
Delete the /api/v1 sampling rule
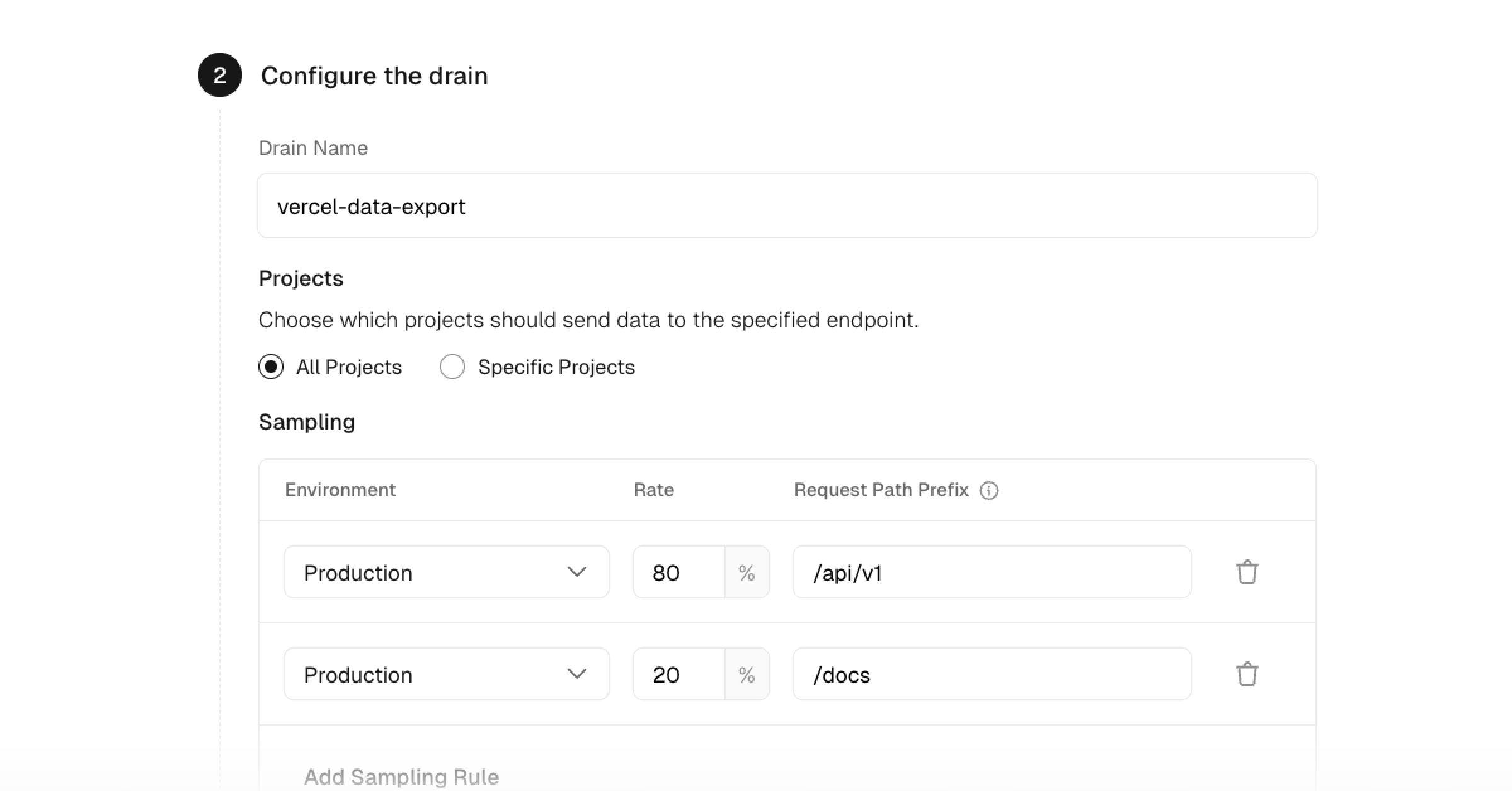[x=1248, y=572]
